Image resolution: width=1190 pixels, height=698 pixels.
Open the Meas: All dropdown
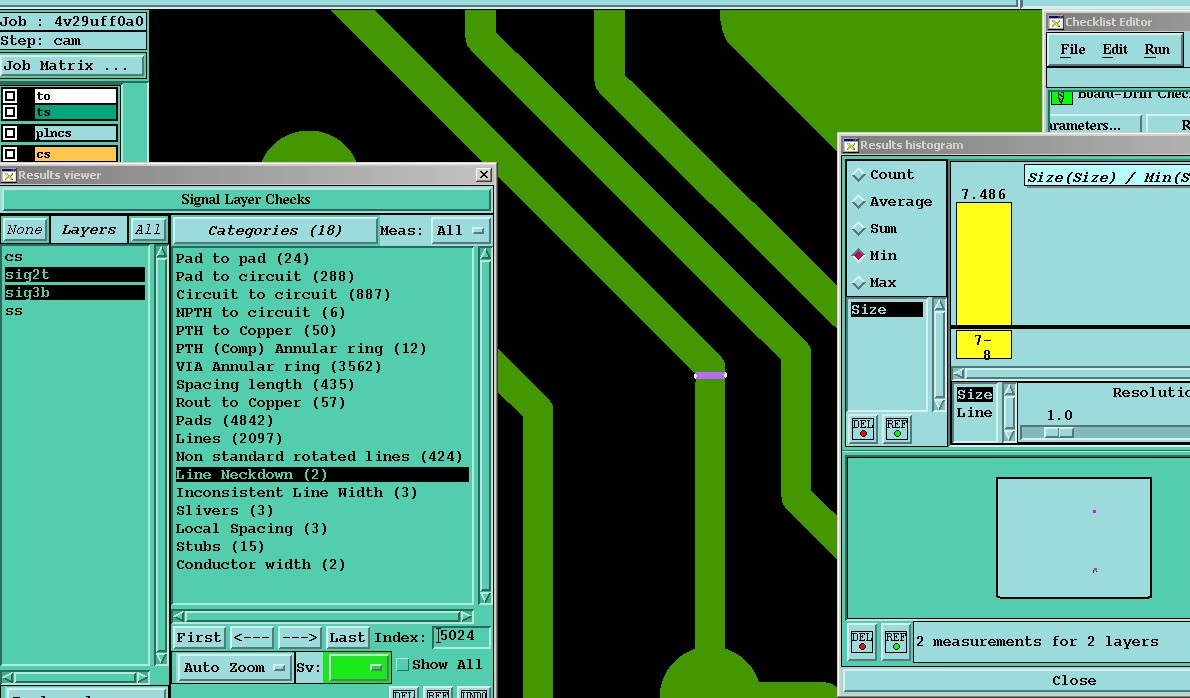(x=461, y=231)
